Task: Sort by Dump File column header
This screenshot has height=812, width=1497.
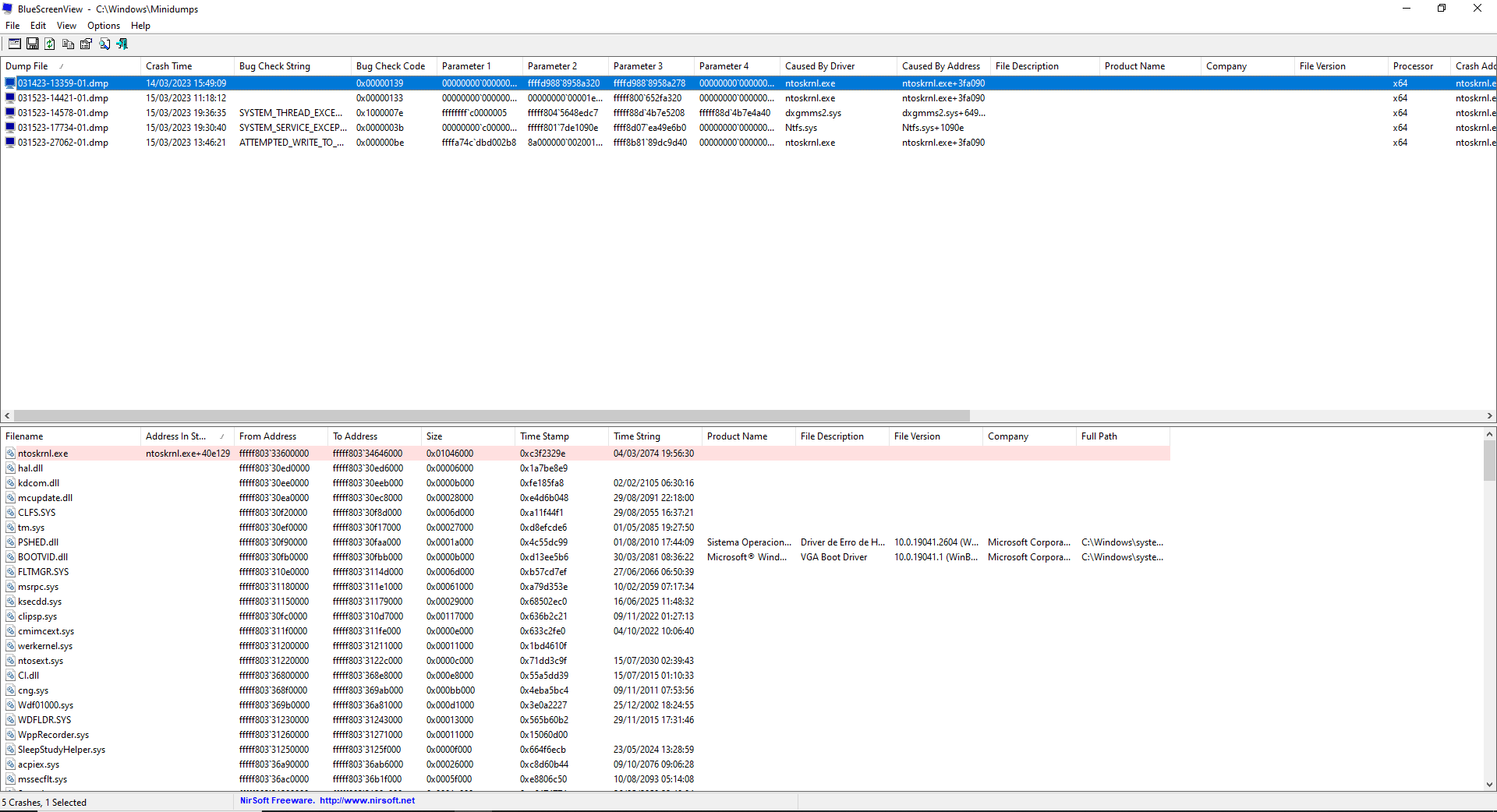Action: pyautogui.click(x=70, y=66)
